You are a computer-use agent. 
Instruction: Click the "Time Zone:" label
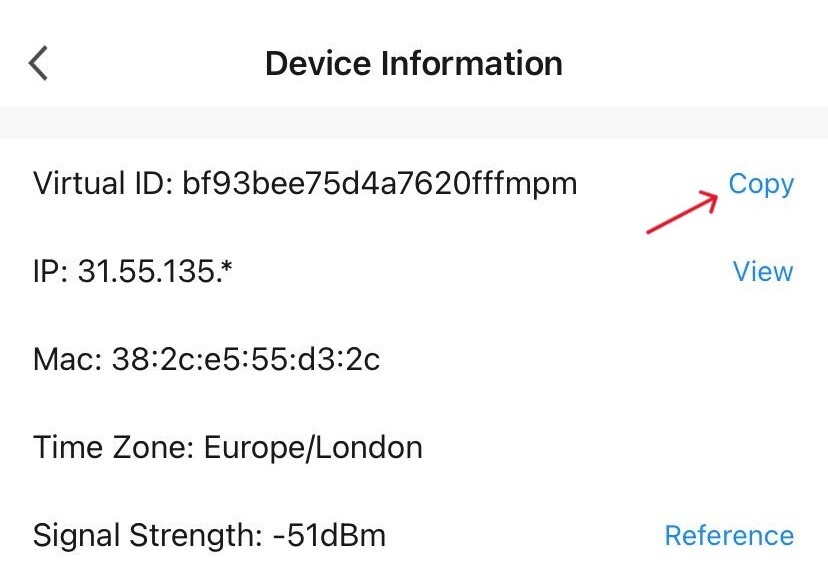pyautogui.click(x=114, y=447)
